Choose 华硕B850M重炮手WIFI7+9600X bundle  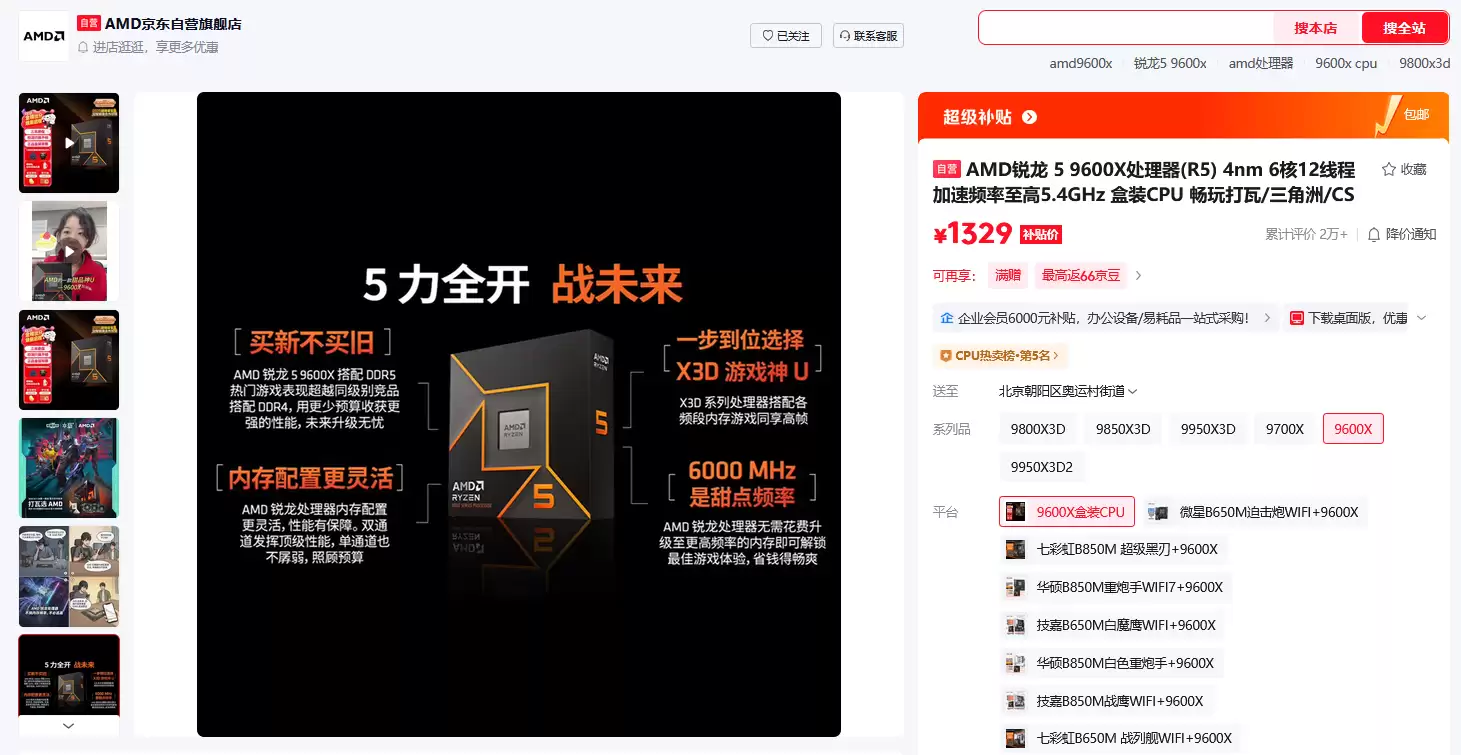[1117, 587]
